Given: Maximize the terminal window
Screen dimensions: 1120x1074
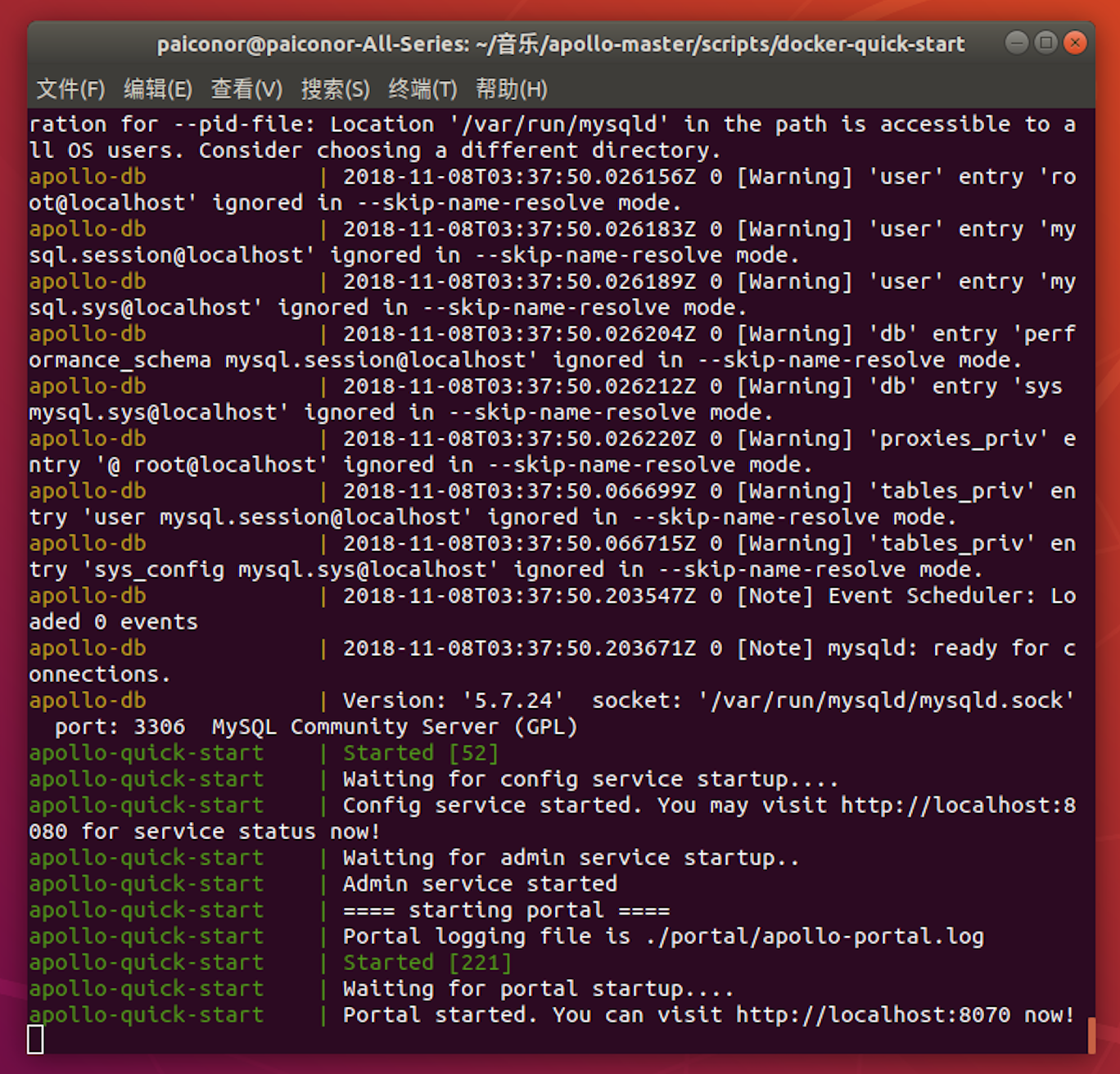Looking at the screenshot, I should (1045, 43).
